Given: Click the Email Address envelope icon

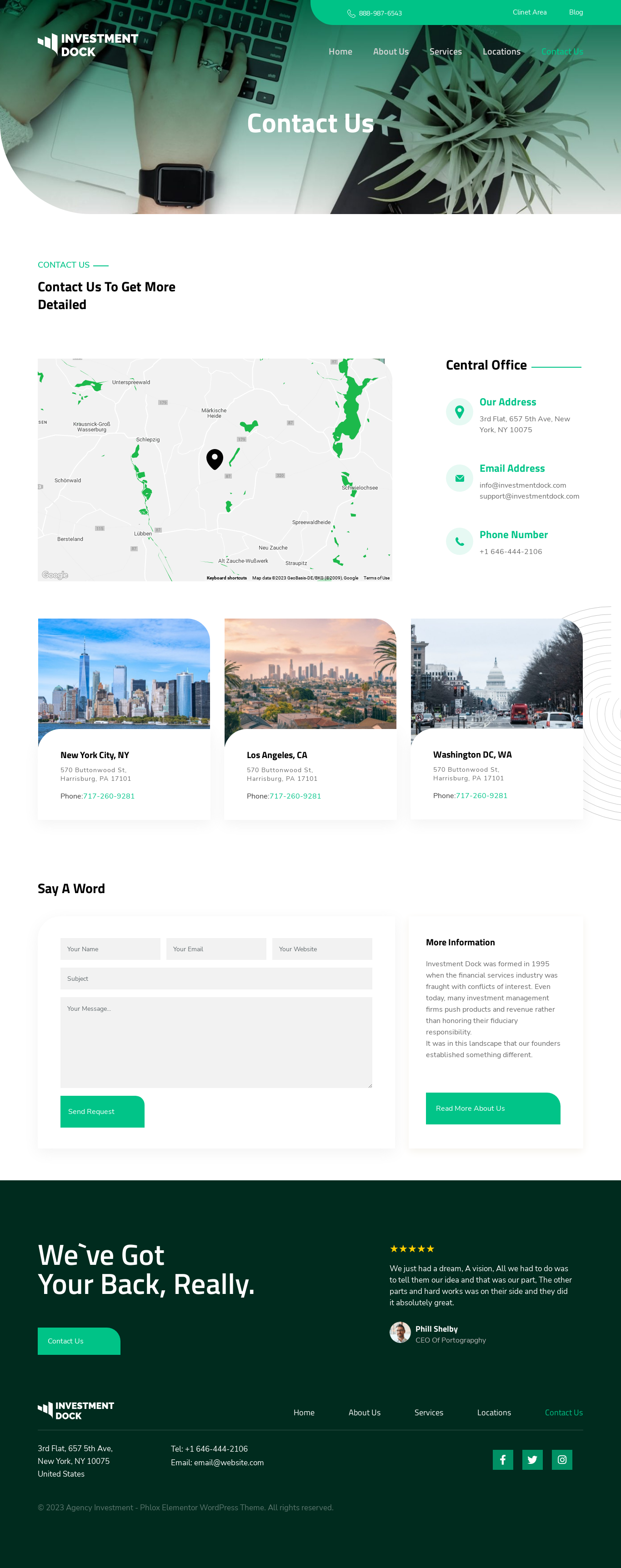Looking at the screenshot, I should tap(460, 479).
